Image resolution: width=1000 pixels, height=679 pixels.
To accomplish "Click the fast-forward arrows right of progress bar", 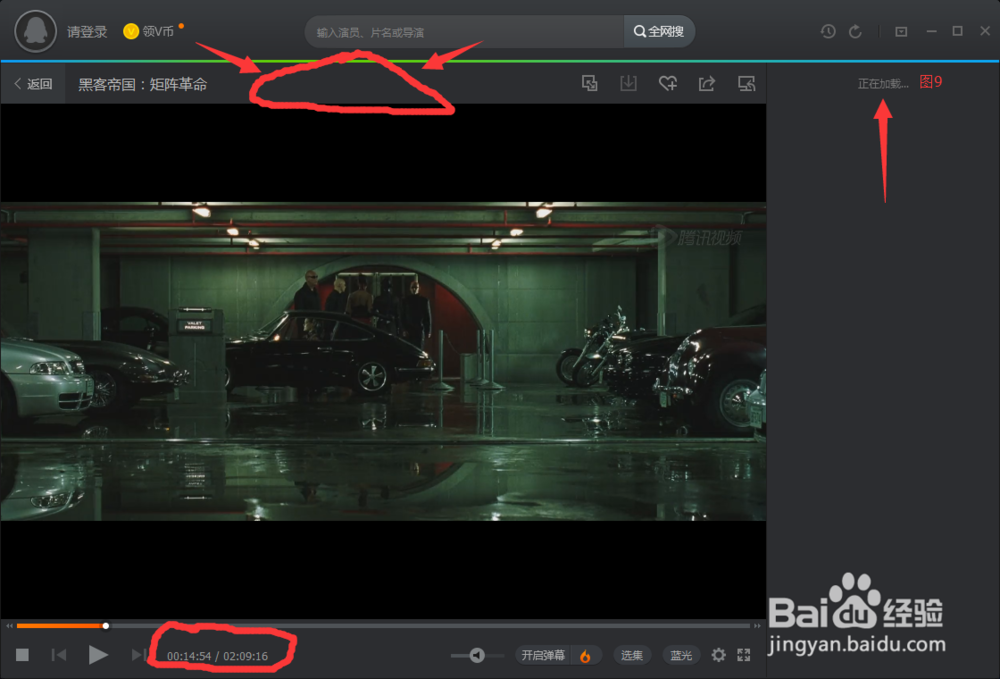I will coord(757,626).
